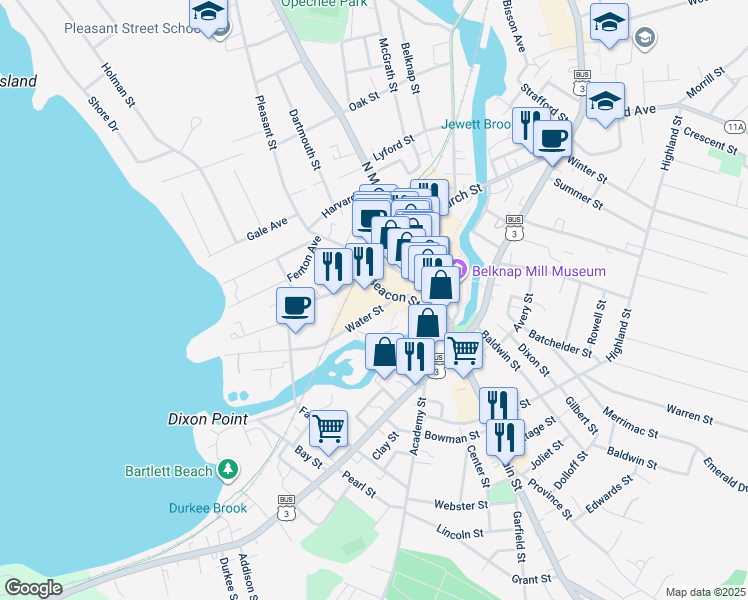Click the small gray graduation cap icon
748x600 pixels.
[646, 38]
